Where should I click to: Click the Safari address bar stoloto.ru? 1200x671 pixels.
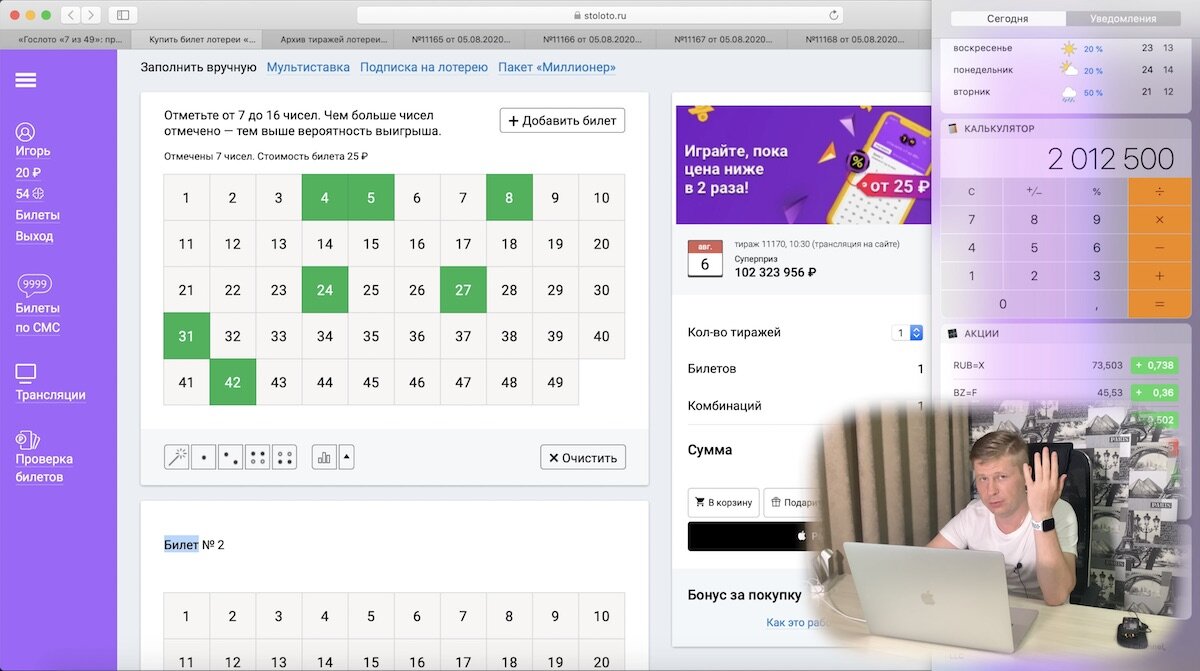[600, 15]
